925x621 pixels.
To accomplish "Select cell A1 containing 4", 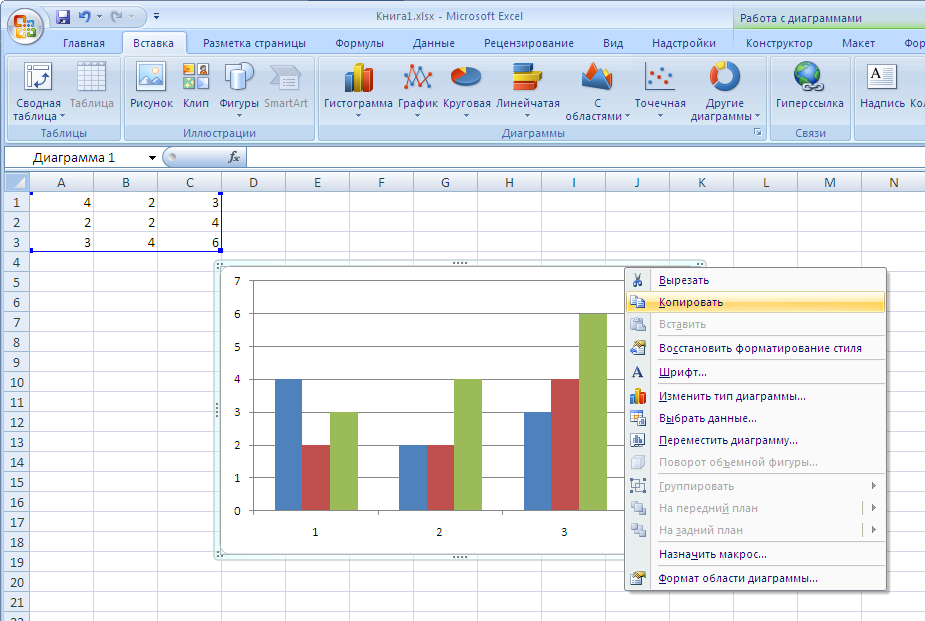I will point(61,202).
